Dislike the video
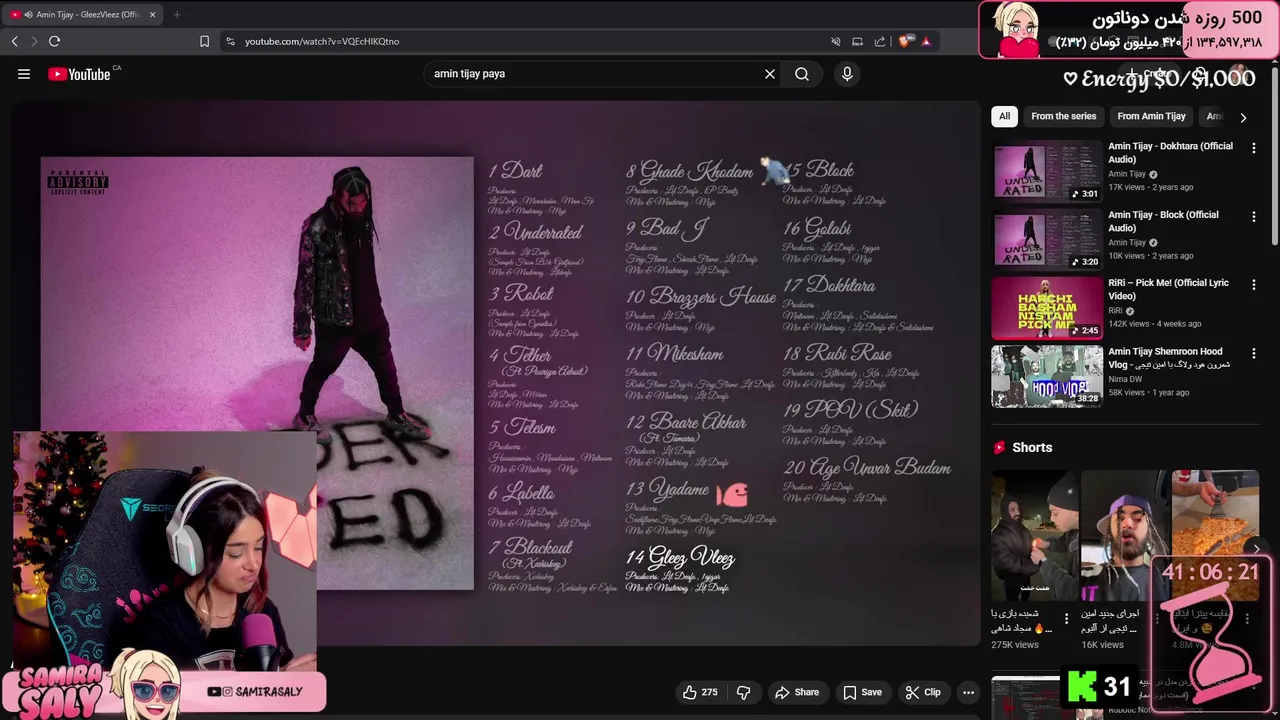 (x=744, y=692)
